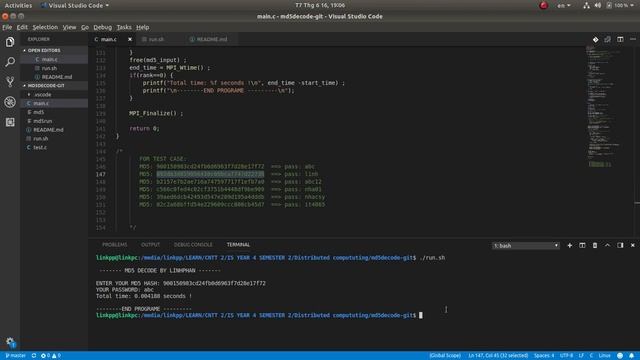The width and height of the screenshot is (640, 360).
Task: Open the Manage settings gear
Action: pyautogui.click(x=10, y=342)
